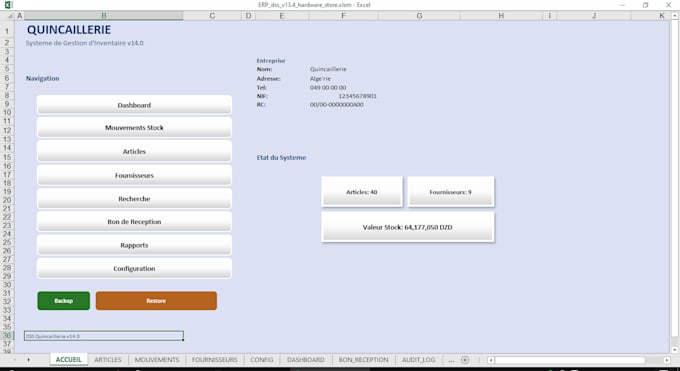Click the Etat du Systeme heading

[x=281, y=158]
